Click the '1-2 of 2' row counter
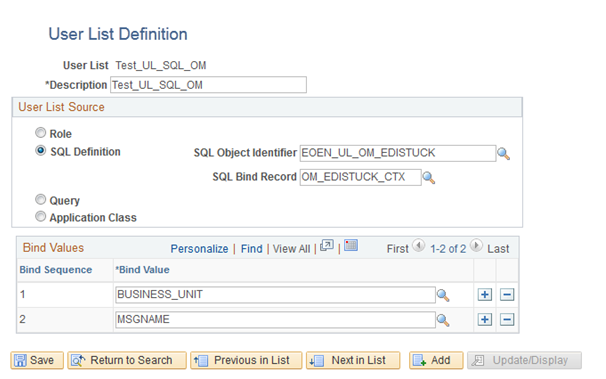Image resolution: width=606 pixels, height=379 pixels. (448, 249)
